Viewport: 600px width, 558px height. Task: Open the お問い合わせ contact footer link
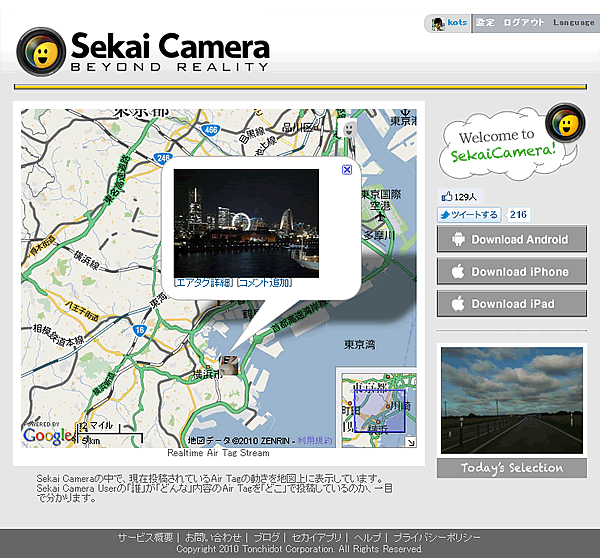(x=213, y=538)
